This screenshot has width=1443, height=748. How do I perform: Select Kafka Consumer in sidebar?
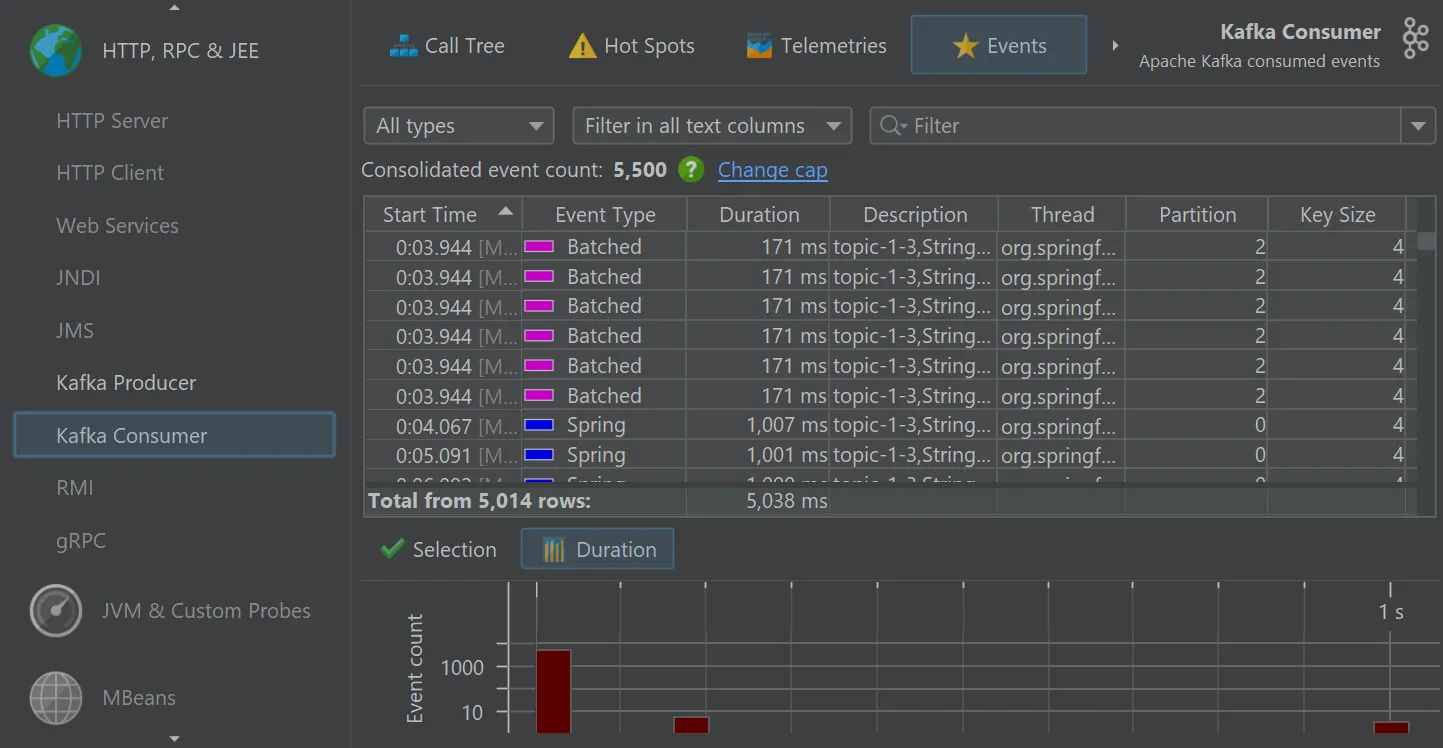(174, 435)
